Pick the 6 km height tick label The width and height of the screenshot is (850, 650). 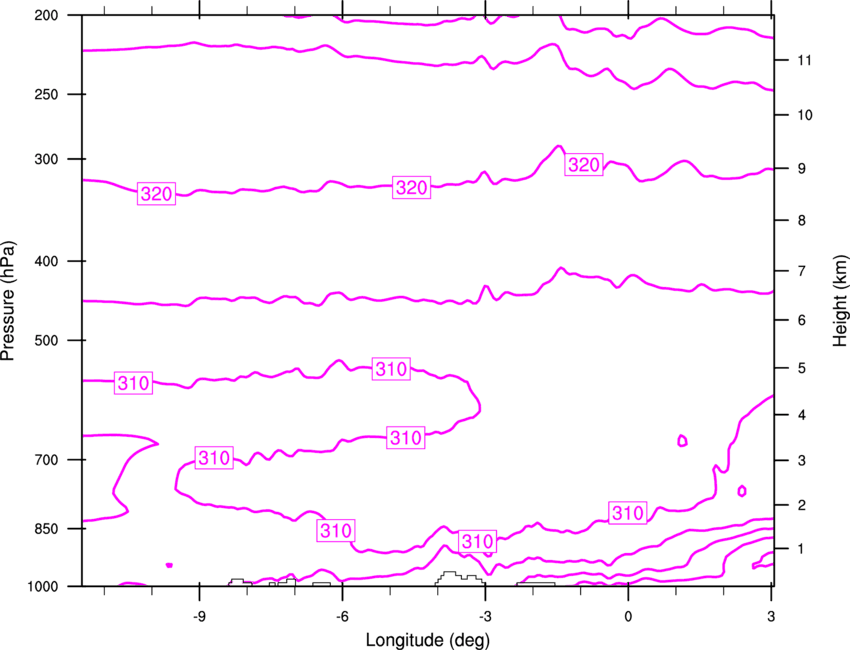[802, 320]
